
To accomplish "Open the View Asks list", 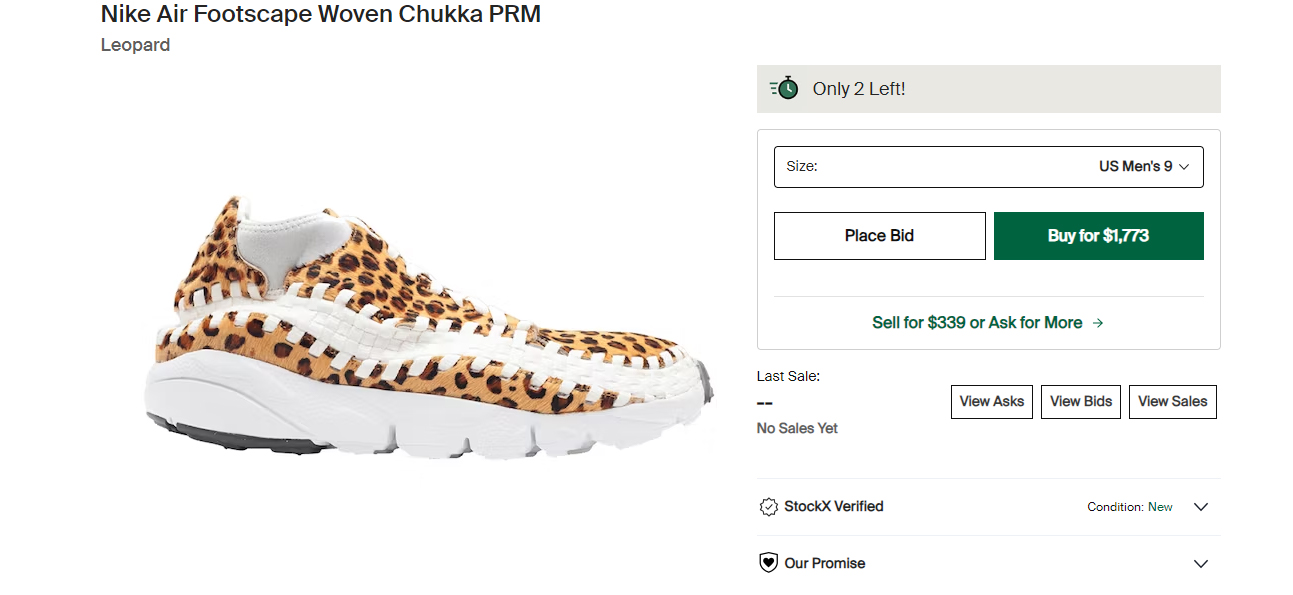I will coord(991,401).
